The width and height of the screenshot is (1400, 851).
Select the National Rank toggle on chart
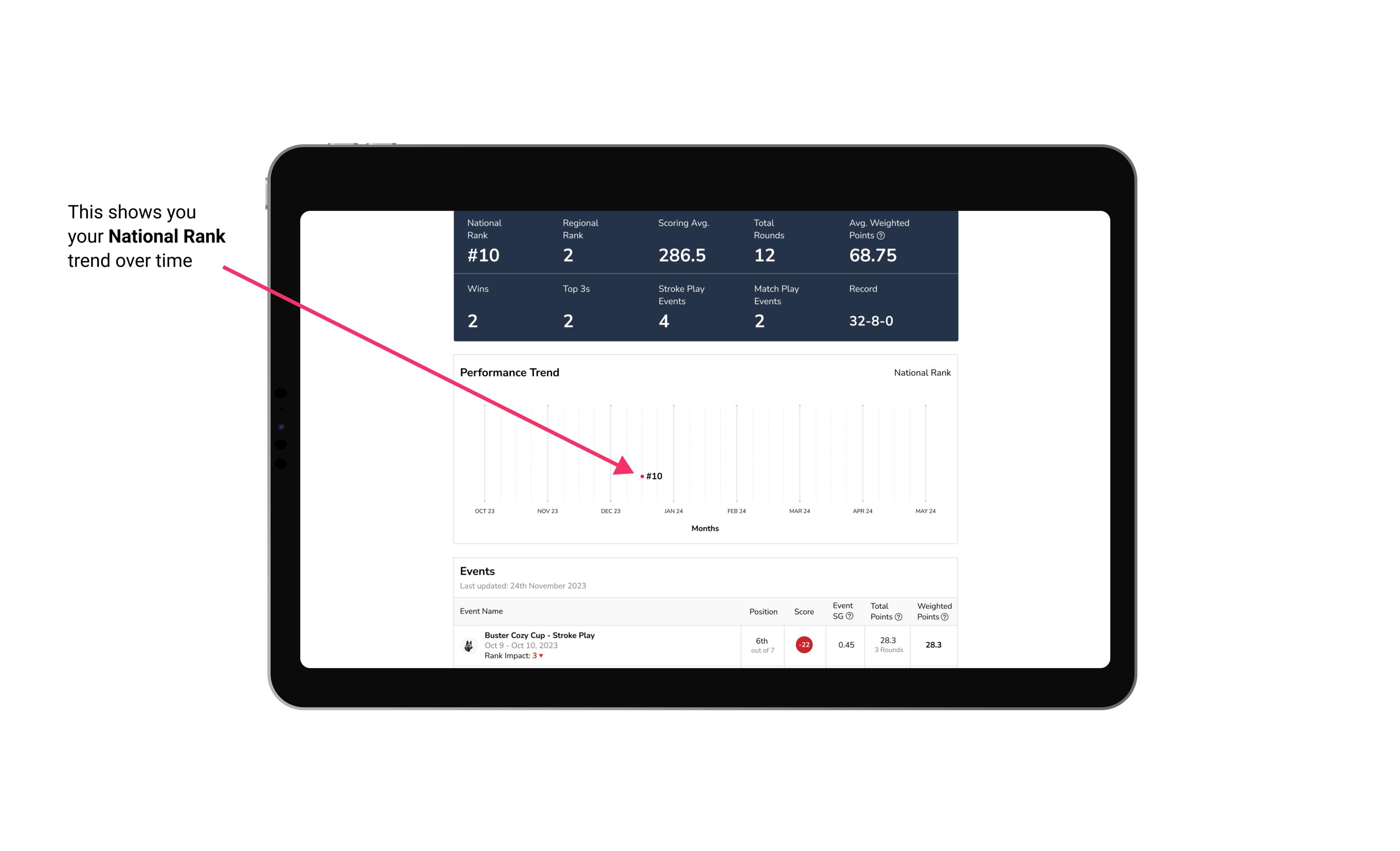click(x=920, y=372)
